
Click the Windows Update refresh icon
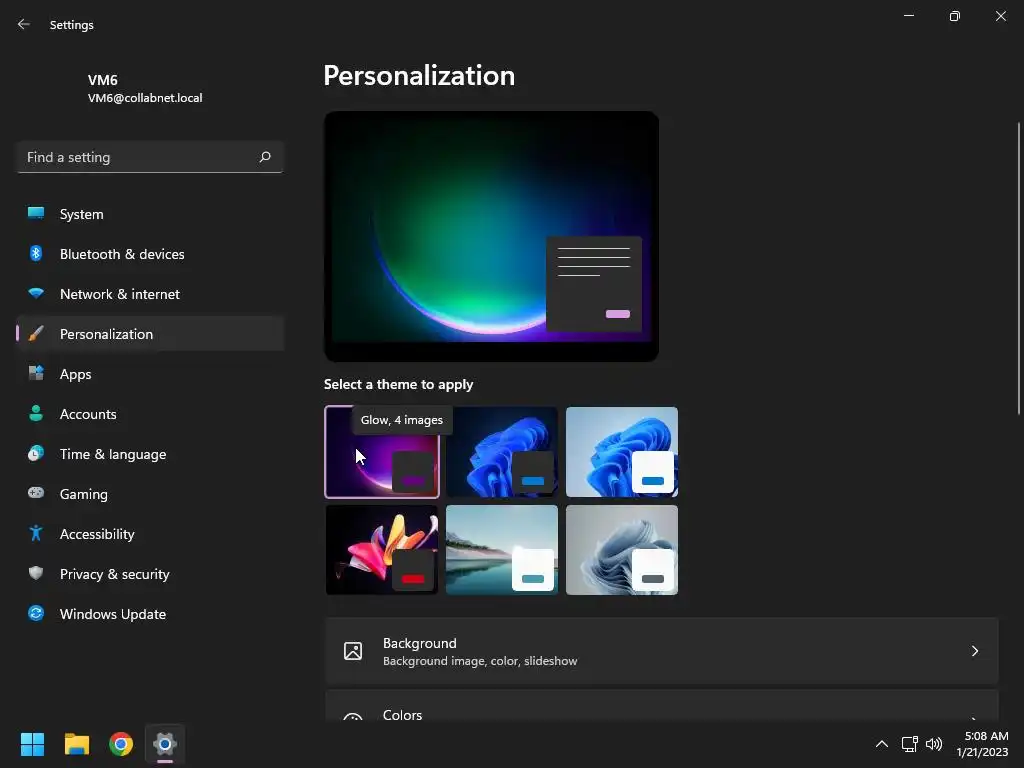36,613
